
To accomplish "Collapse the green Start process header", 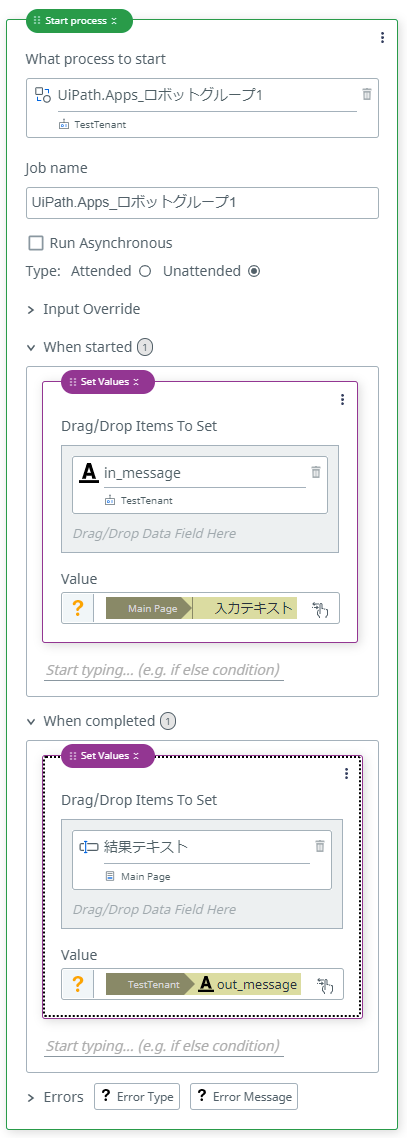I will [x=114, y=21].
